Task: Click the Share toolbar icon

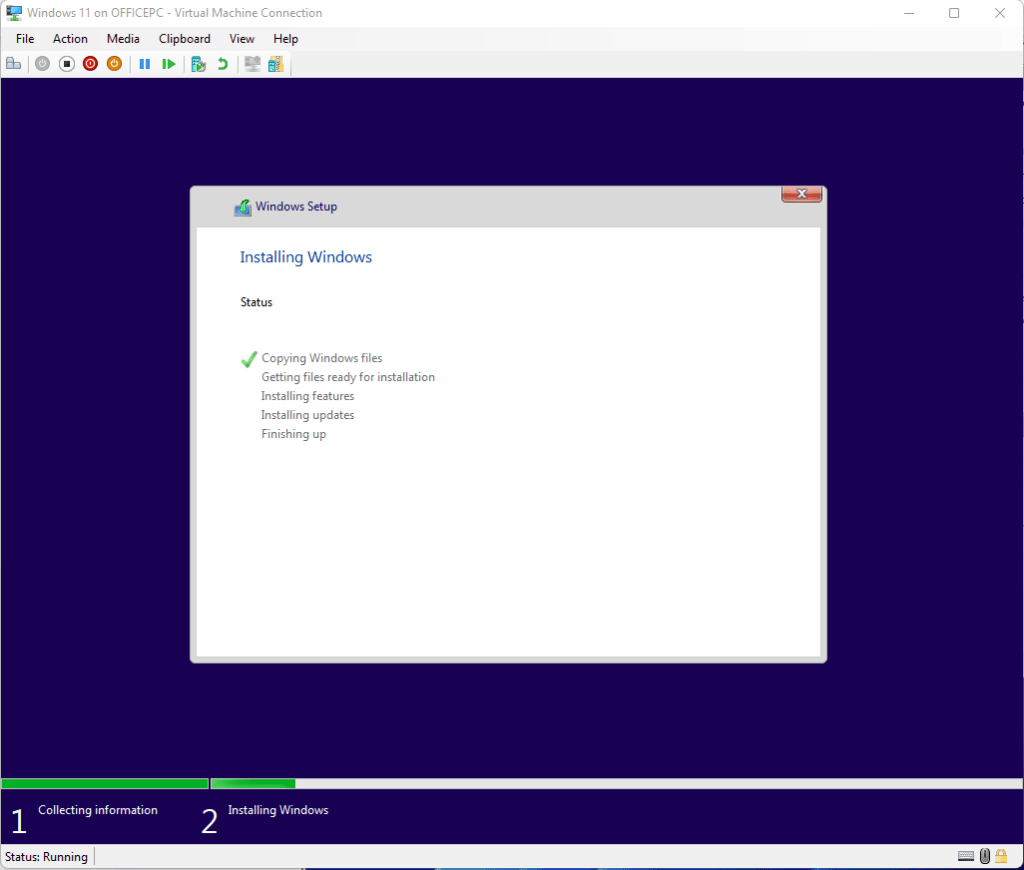Action: coord(275,64)
